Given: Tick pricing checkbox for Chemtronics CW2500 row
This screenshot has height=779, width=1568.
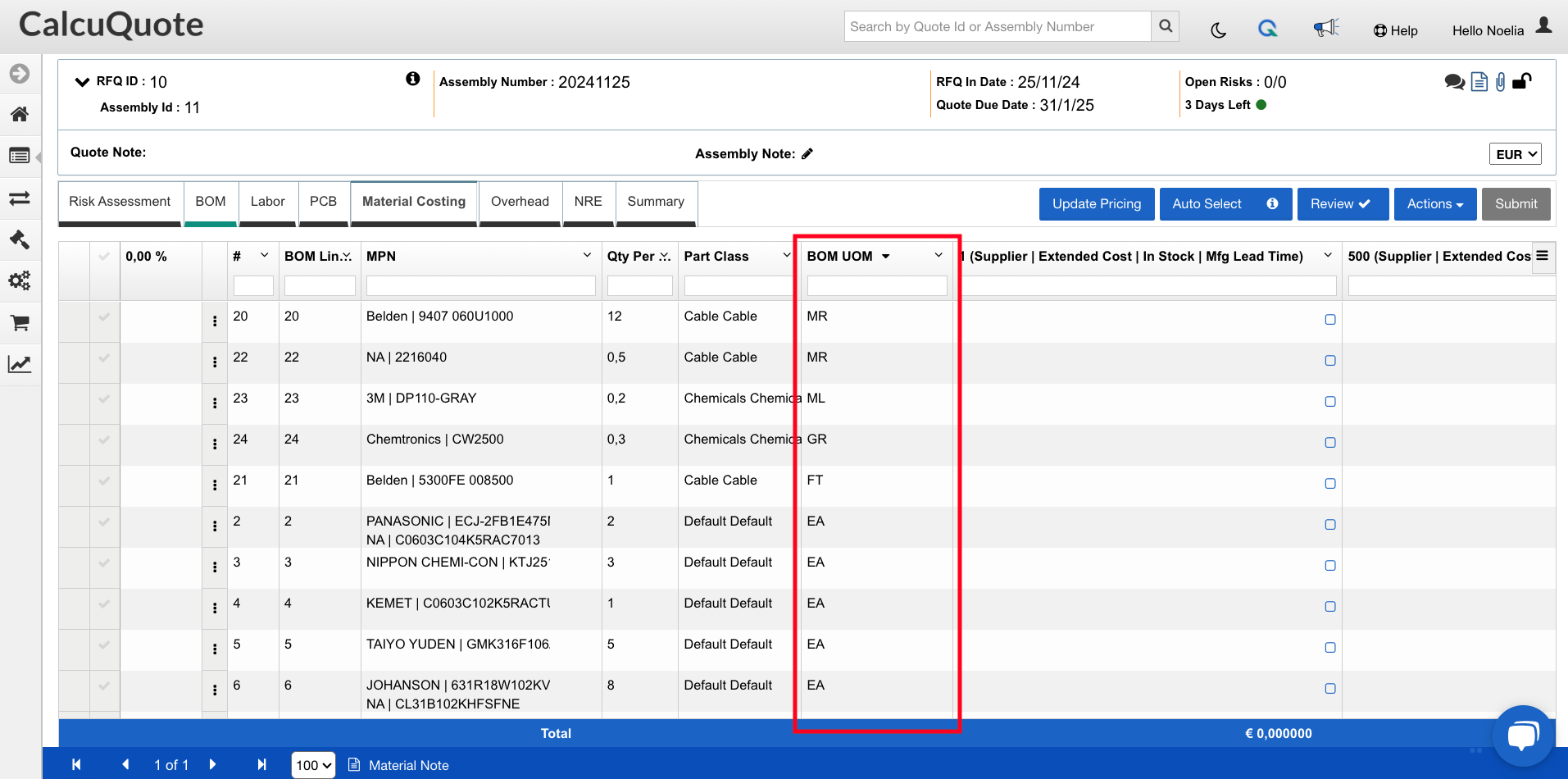Looking at the screenshot, I should click(x=1330, y=443).
